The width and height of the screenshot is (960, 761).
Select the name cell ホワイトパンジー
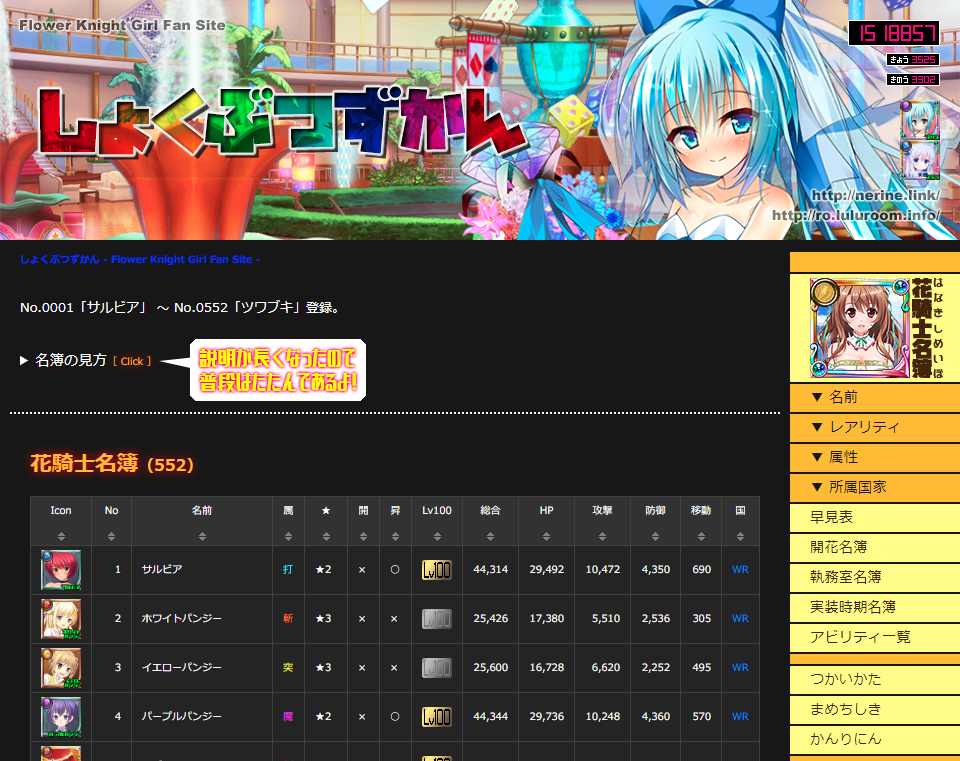181,618
